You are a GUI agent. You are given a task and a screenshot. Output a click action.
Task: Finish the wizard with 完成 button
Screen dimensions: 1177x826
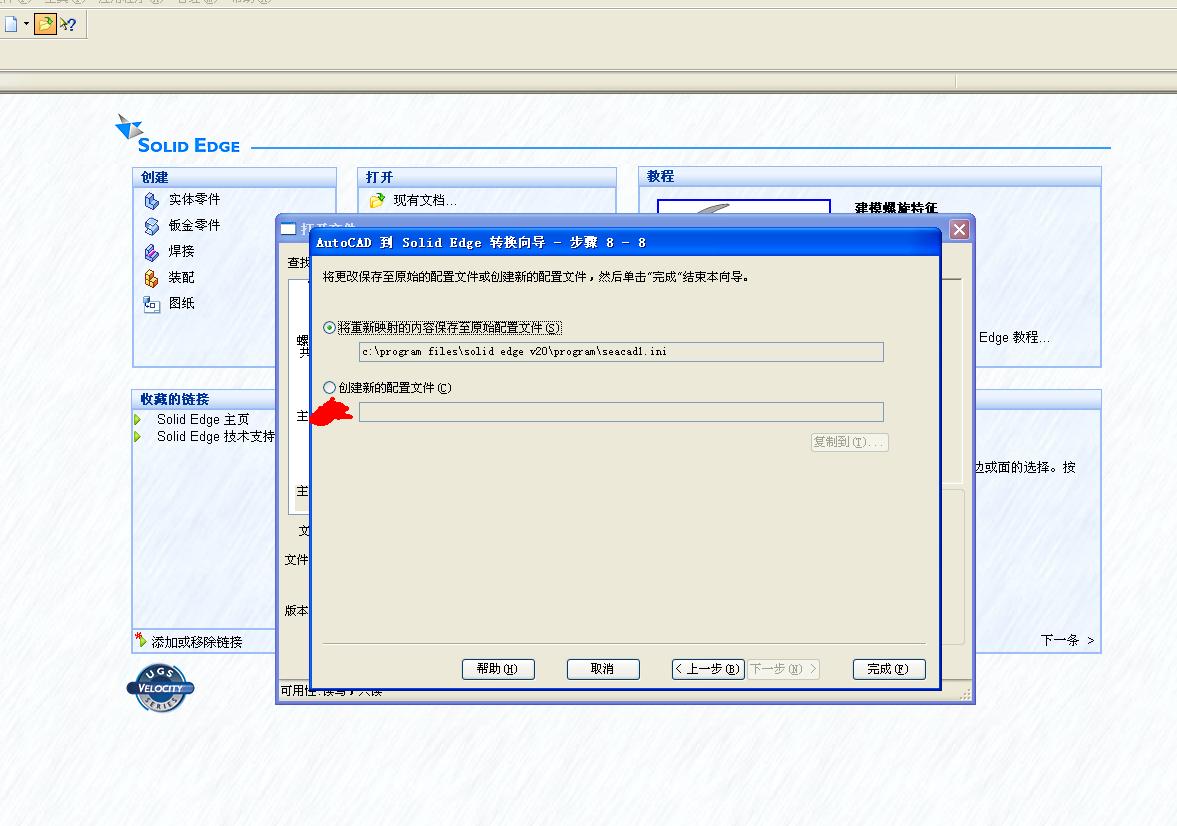(x=889, y=669)
